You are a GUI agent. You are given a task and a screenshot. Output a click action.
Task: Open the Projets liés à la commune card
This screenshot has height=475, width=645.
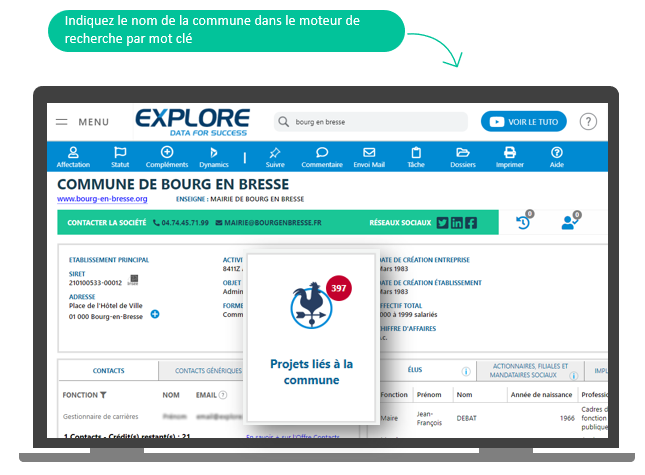311,337
